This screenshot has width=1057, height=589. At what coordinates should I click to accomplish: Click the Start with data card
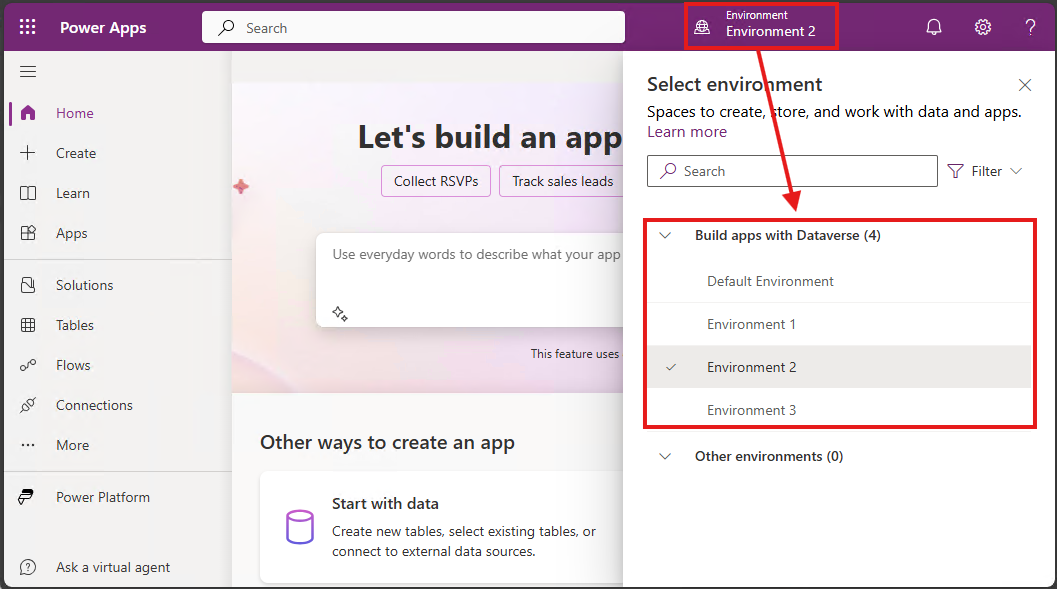tap(442, 527)
